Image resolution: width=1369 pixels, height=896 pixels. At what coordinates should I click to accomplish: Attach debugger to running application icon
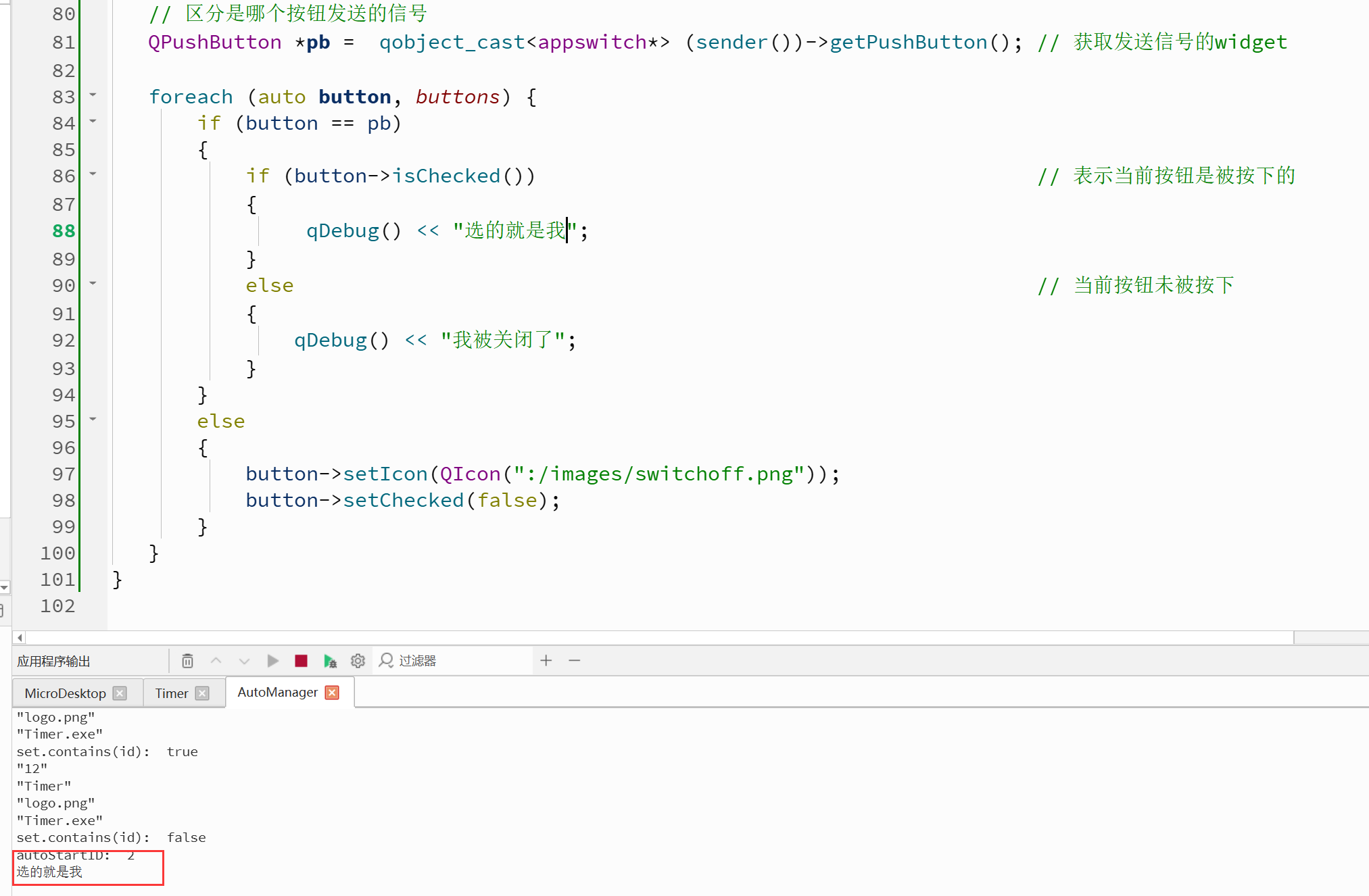point(330,660)
